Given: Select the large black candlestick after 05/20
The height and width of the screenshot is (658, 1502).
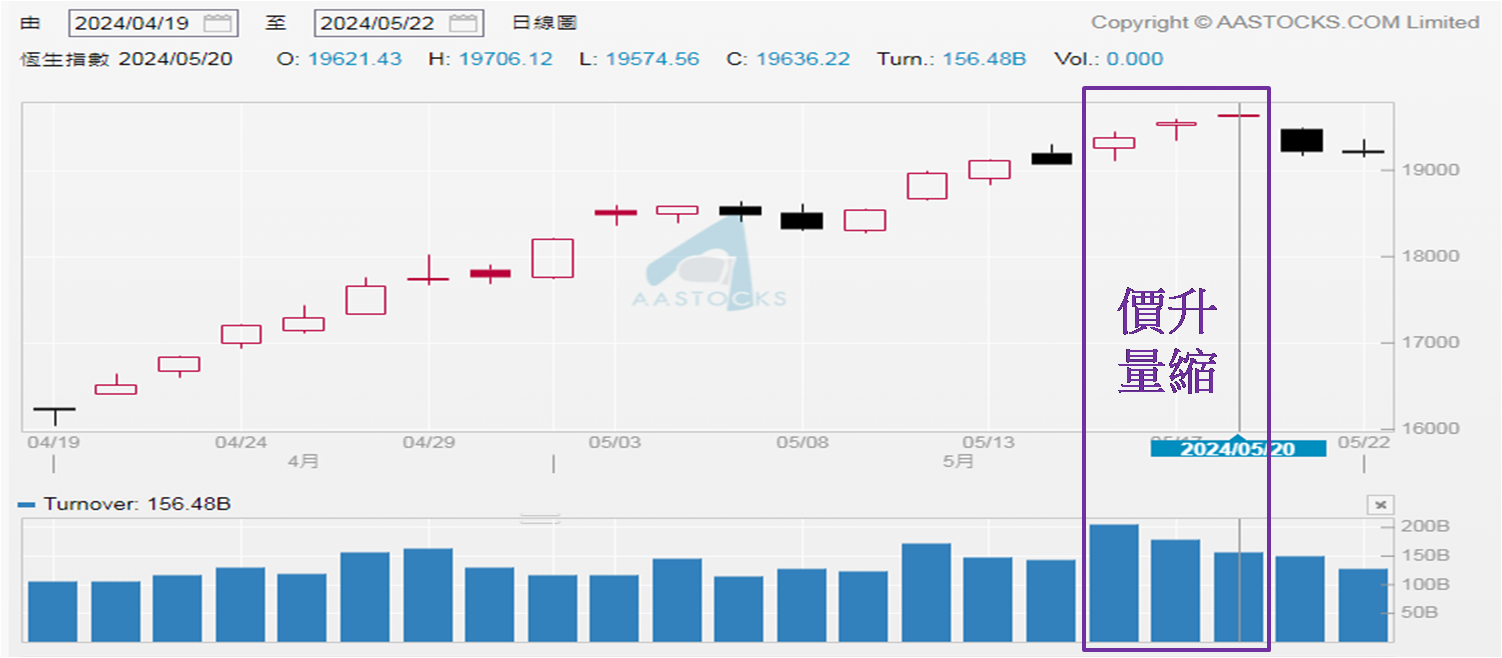Looking at the screenshot, I should point(1302,140).
